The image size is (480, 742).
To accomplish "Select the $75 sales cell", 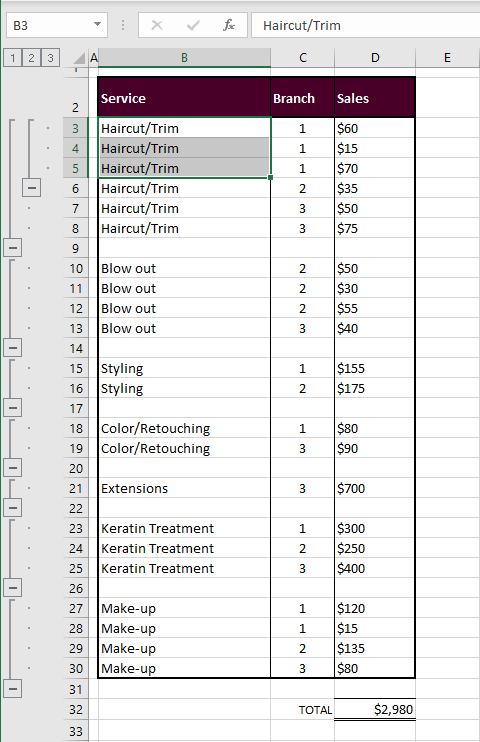I will [375, 228].
